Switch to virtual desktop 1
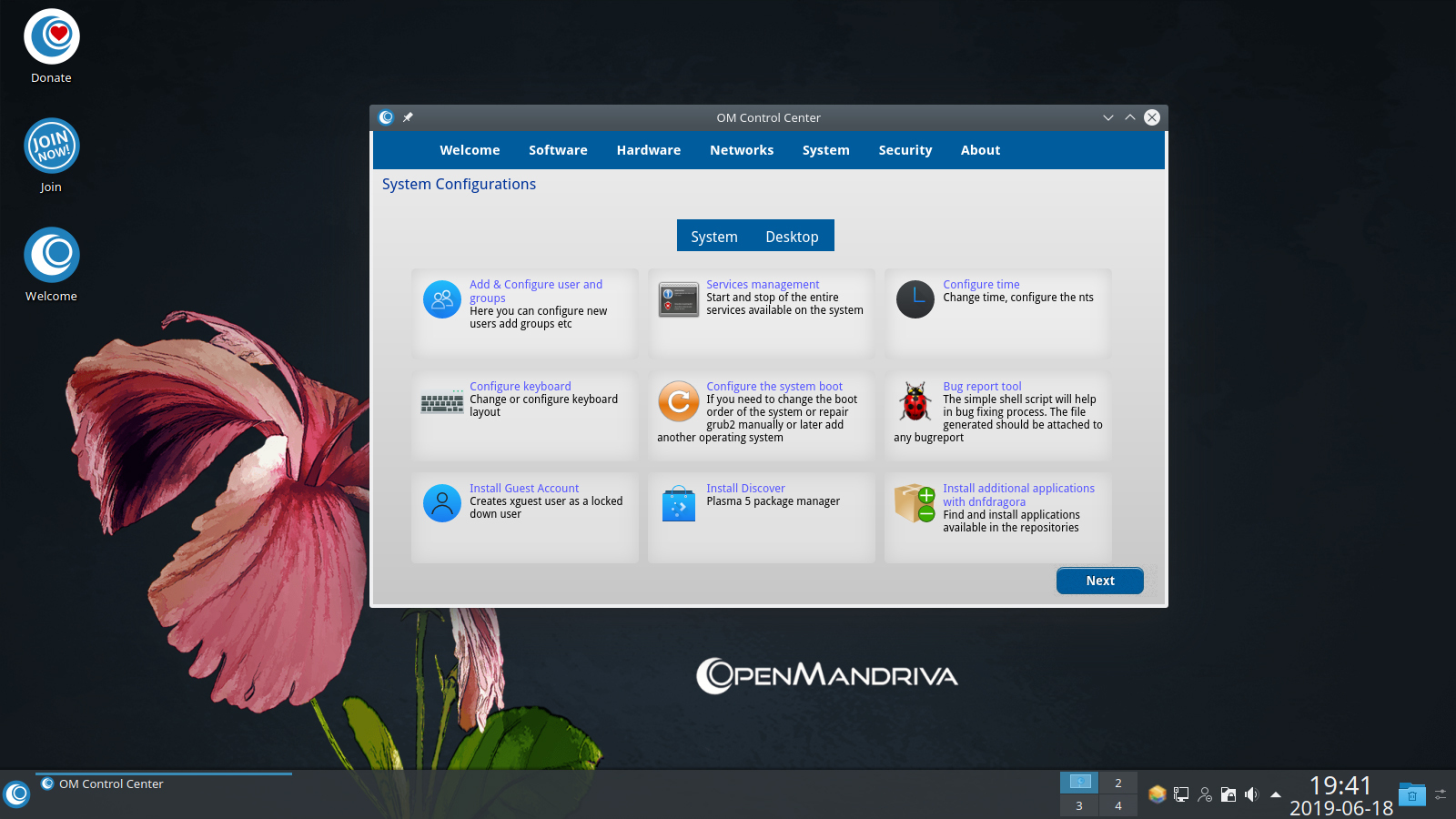 pos(1079,783)
